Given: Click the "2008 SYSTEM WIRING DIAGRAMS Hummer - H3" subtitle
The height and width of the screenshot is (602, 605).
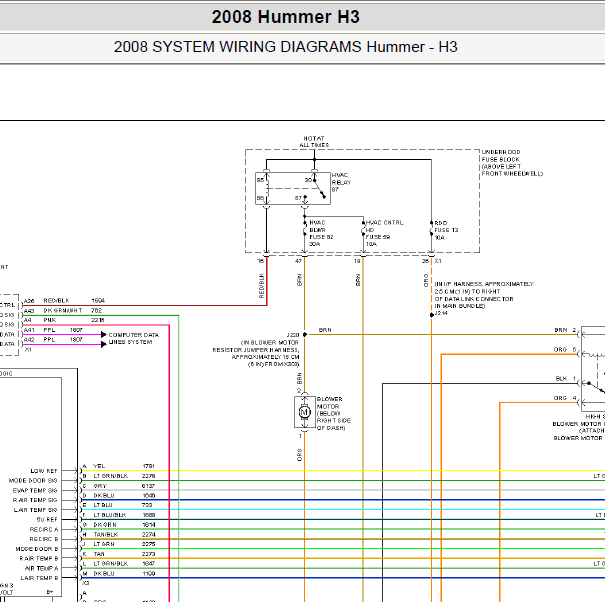Looking at the screenshot, I should click(x=286, y=47).
